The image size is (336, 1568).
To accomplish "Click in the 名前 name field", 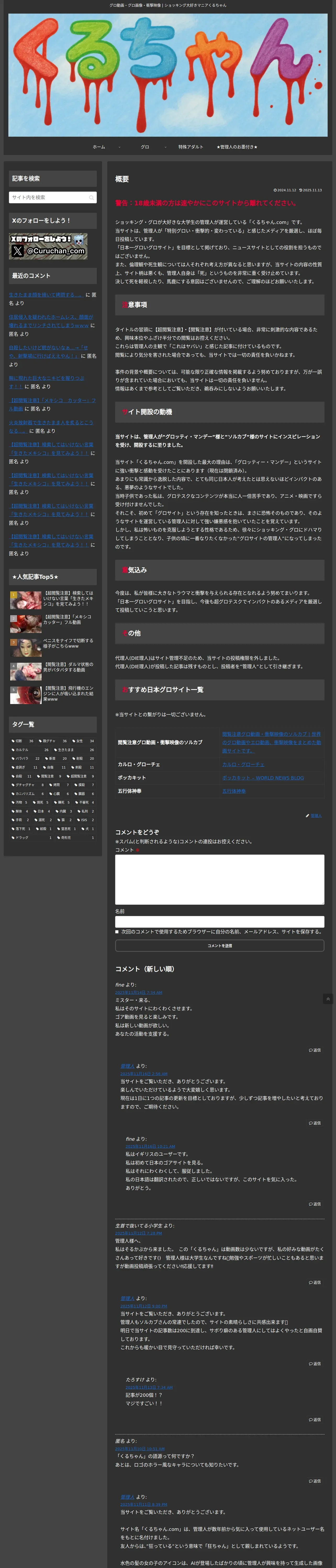I will (x=220, y=922).
